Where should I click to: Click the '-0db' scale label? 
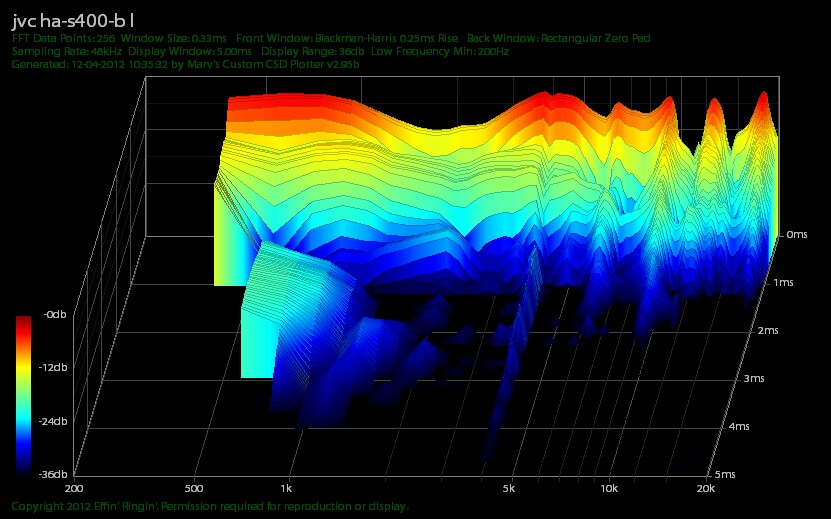point(55,314)
